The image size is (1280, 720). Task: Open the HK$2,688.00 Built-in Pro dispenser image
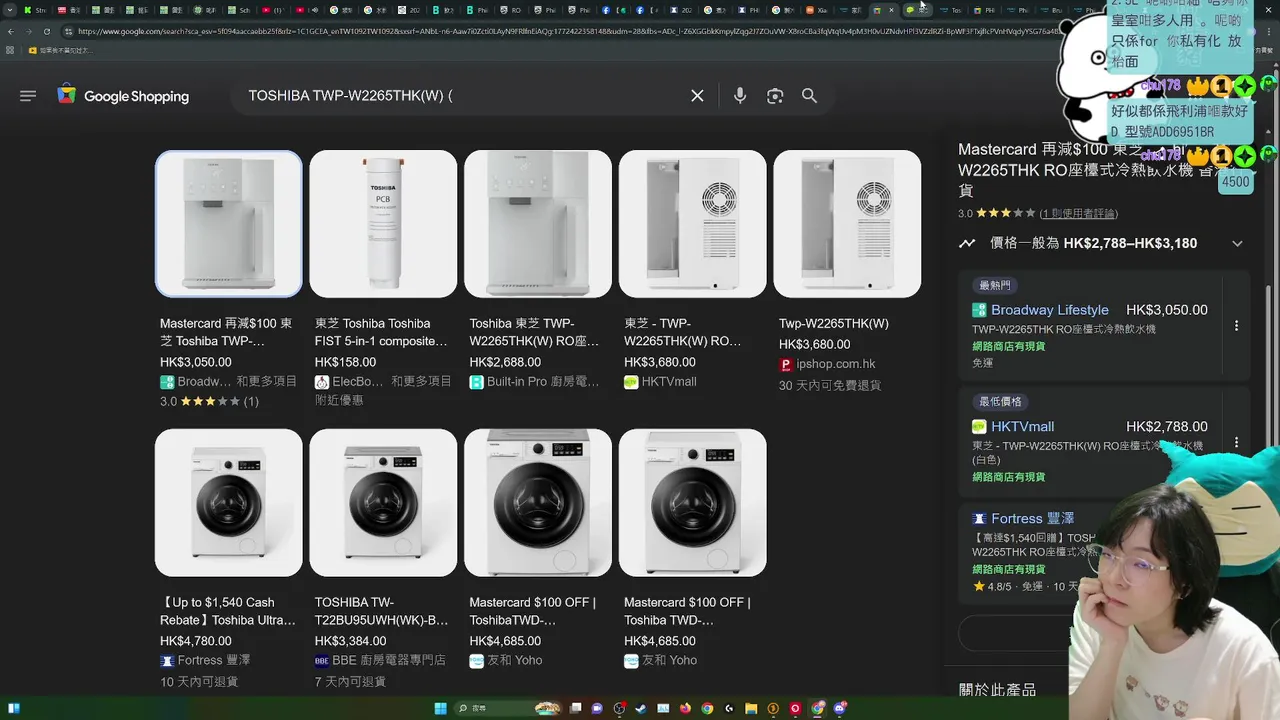(x=538, y=224)
